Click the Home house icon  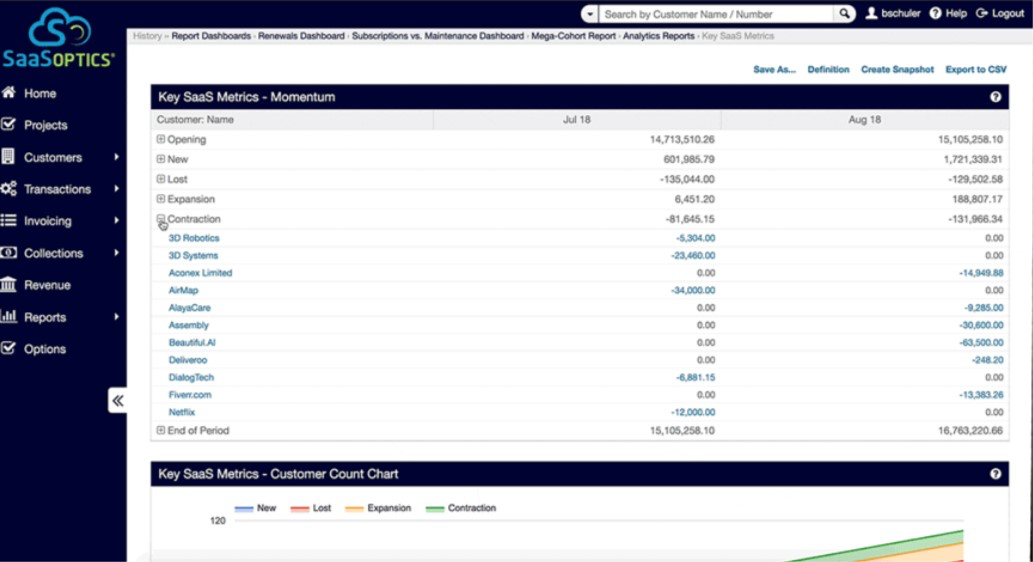tap(9, 92)
